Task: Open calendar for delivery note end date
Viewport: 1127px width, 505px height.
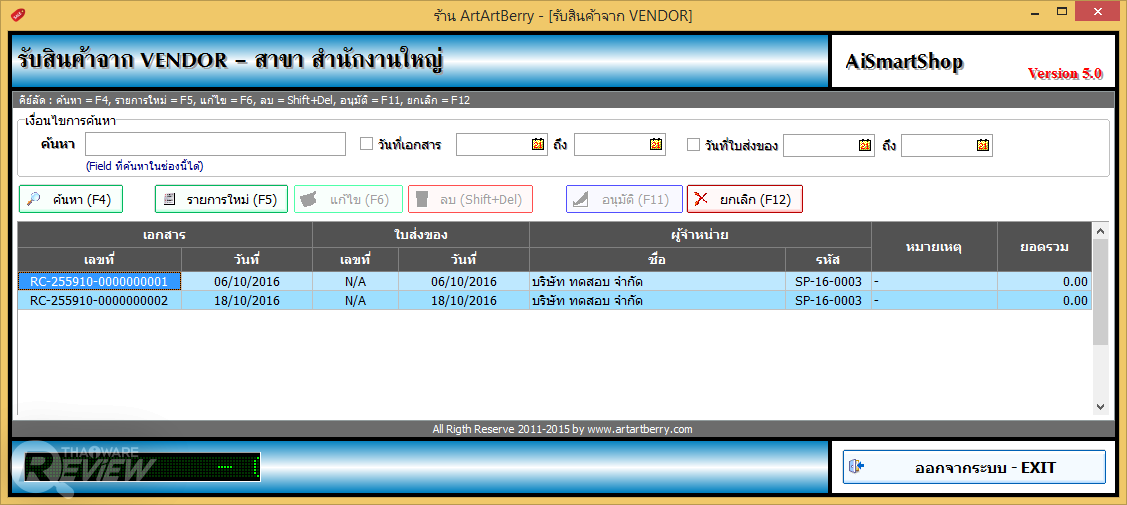Action: 983,145
